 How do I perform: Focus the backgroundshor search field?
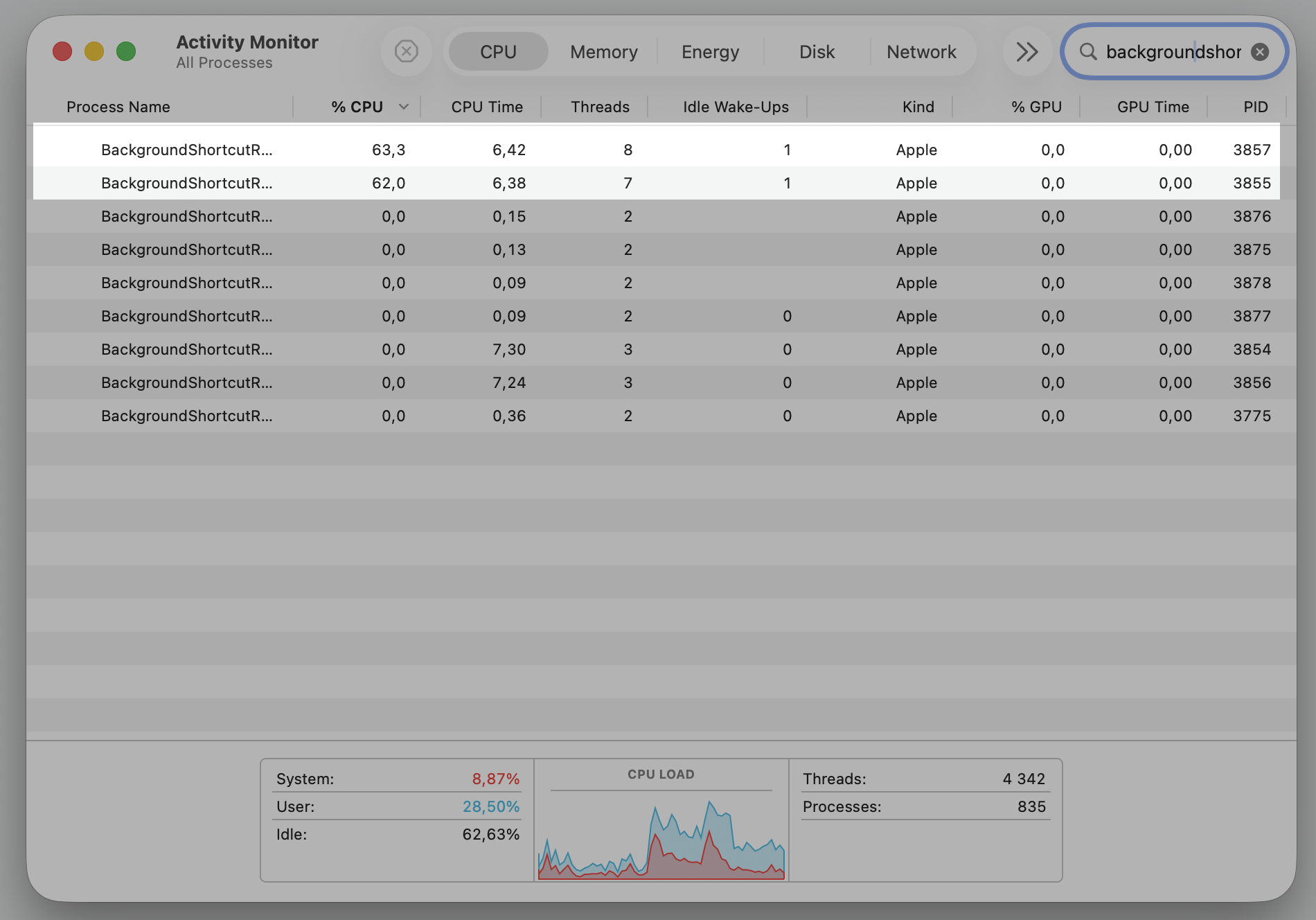pyautogui.click(x=1174, y=52)
